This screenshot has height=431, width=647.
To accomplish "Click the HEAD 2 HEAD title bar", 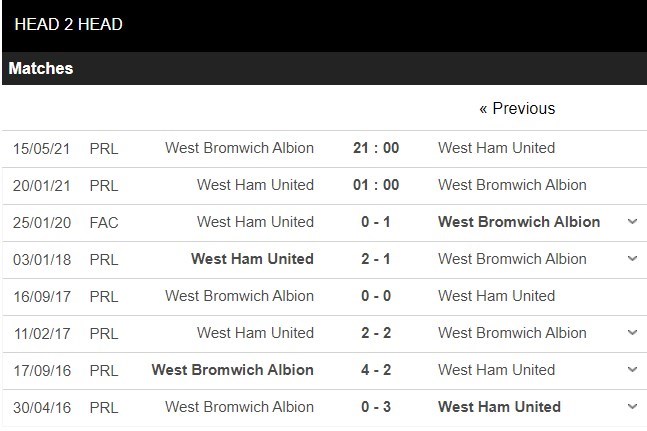I will tap(69, 24).
